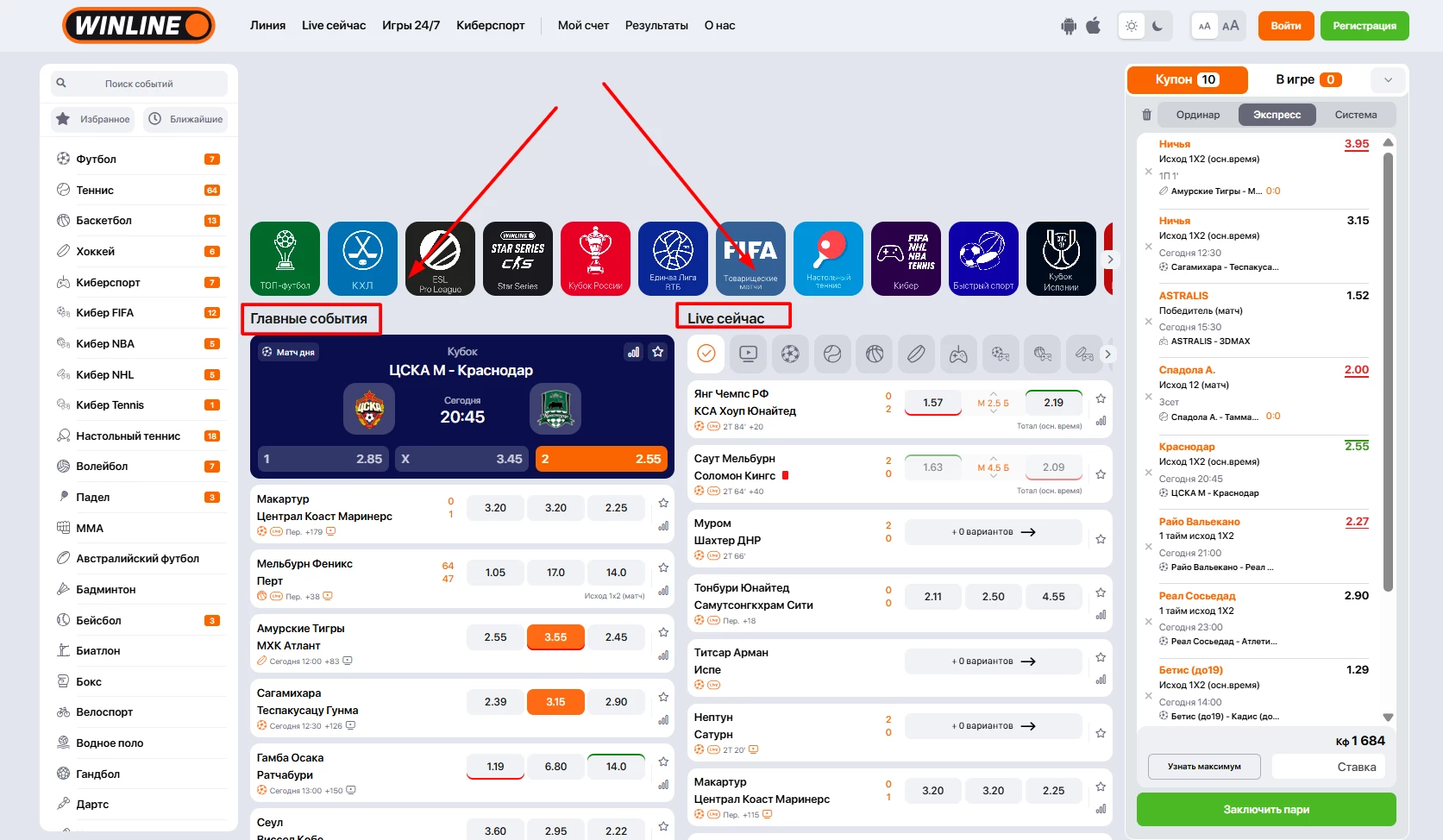Switch to the Ординар coupon tab
This screenshot has height=840, width=1443.
point(1198,115)
